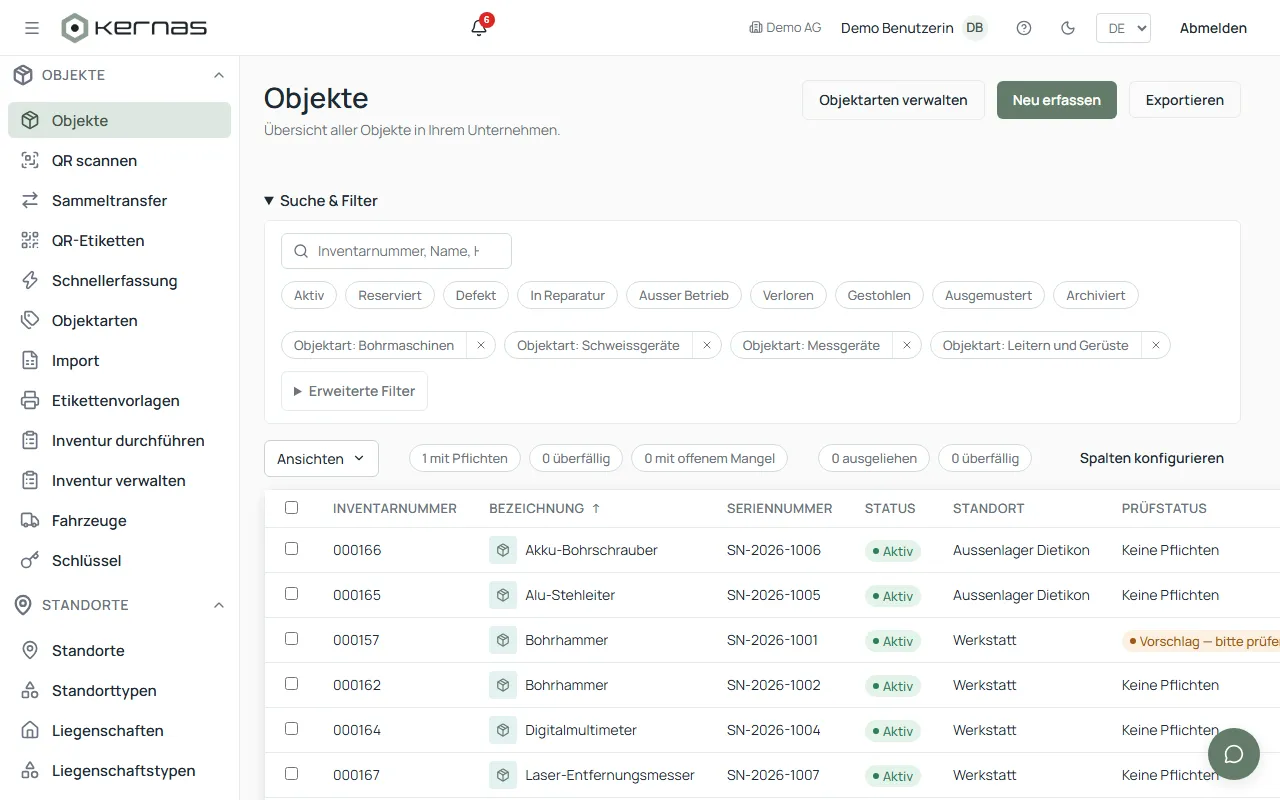Click the Alu-Stehleiter object icon
Viewport: 1280px width, 800px height.
[503, 595]
